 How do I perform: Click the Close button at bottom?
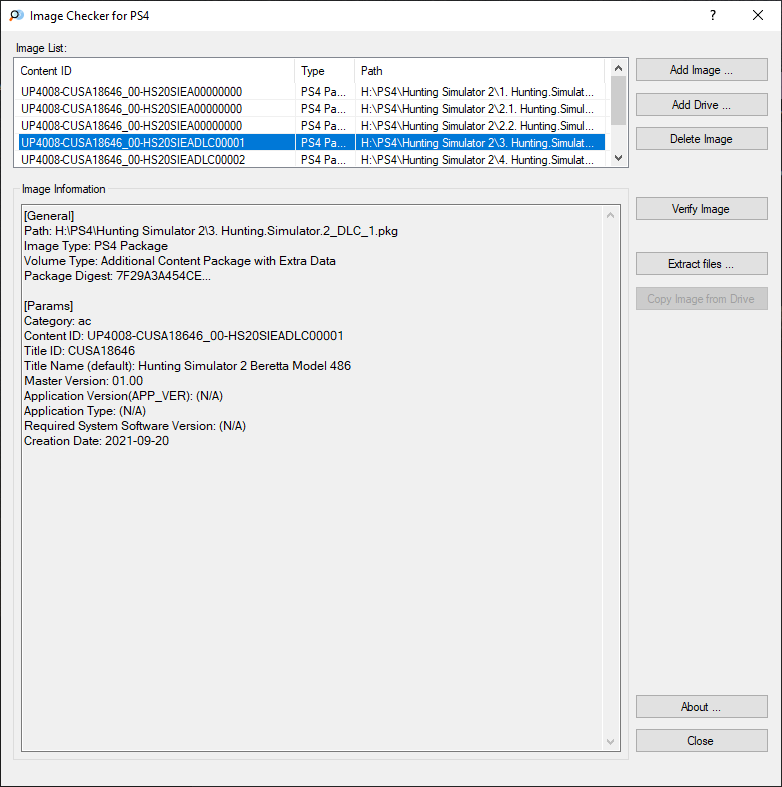pos(701,741)
